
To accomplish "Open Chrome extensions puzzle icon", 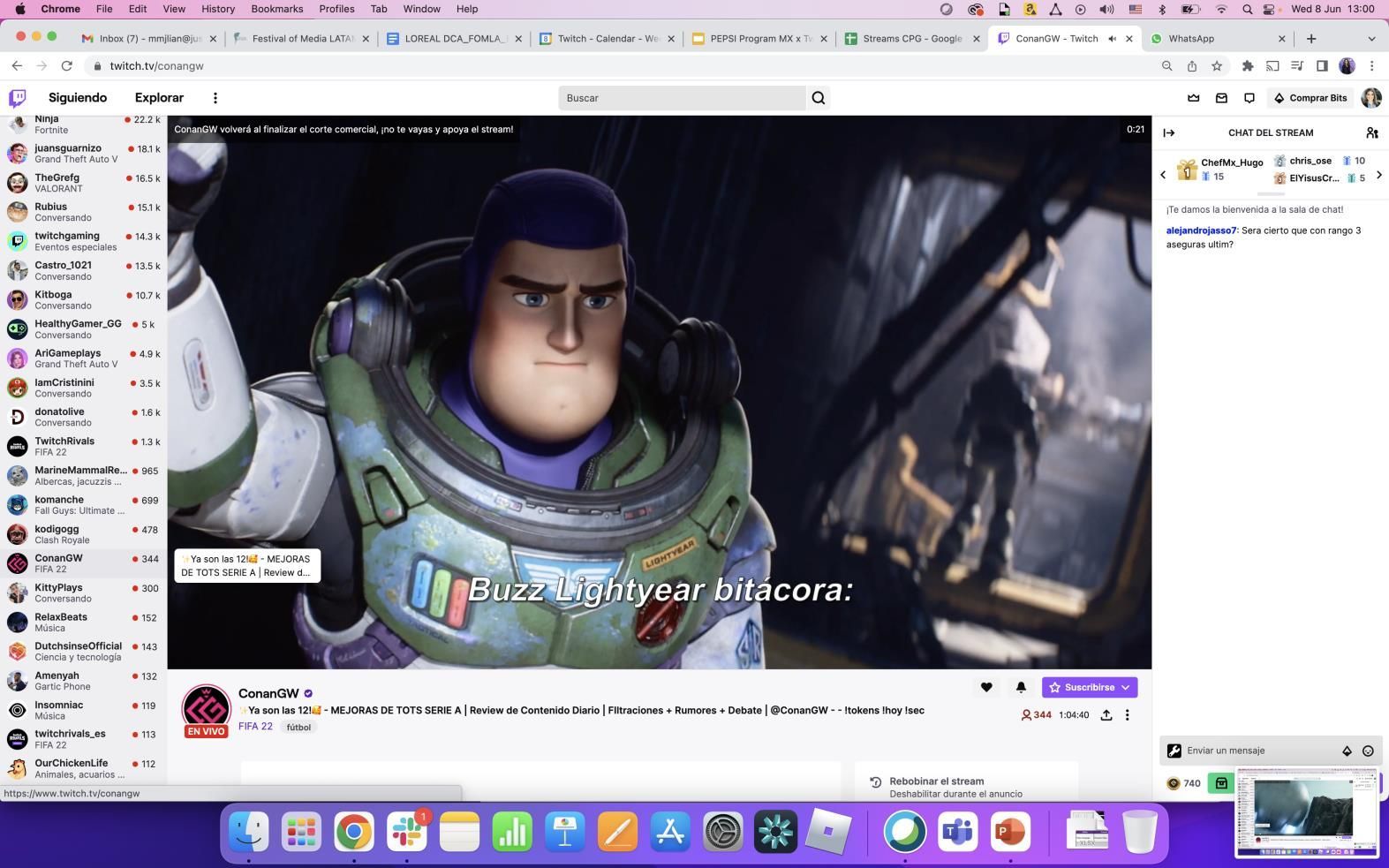I will (1248, 66).
